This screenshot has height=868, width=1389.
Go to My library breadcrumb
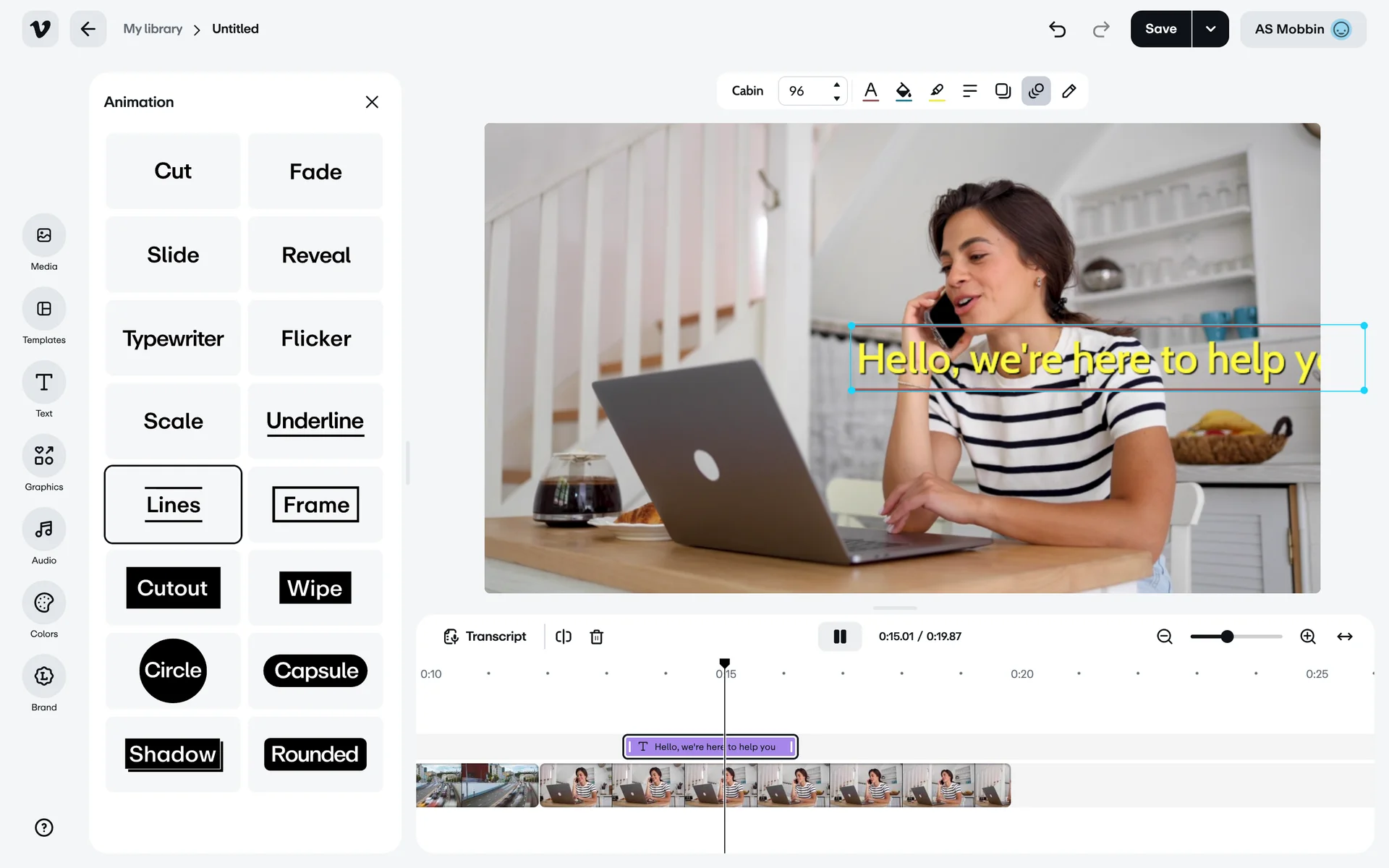pos(153,29)
